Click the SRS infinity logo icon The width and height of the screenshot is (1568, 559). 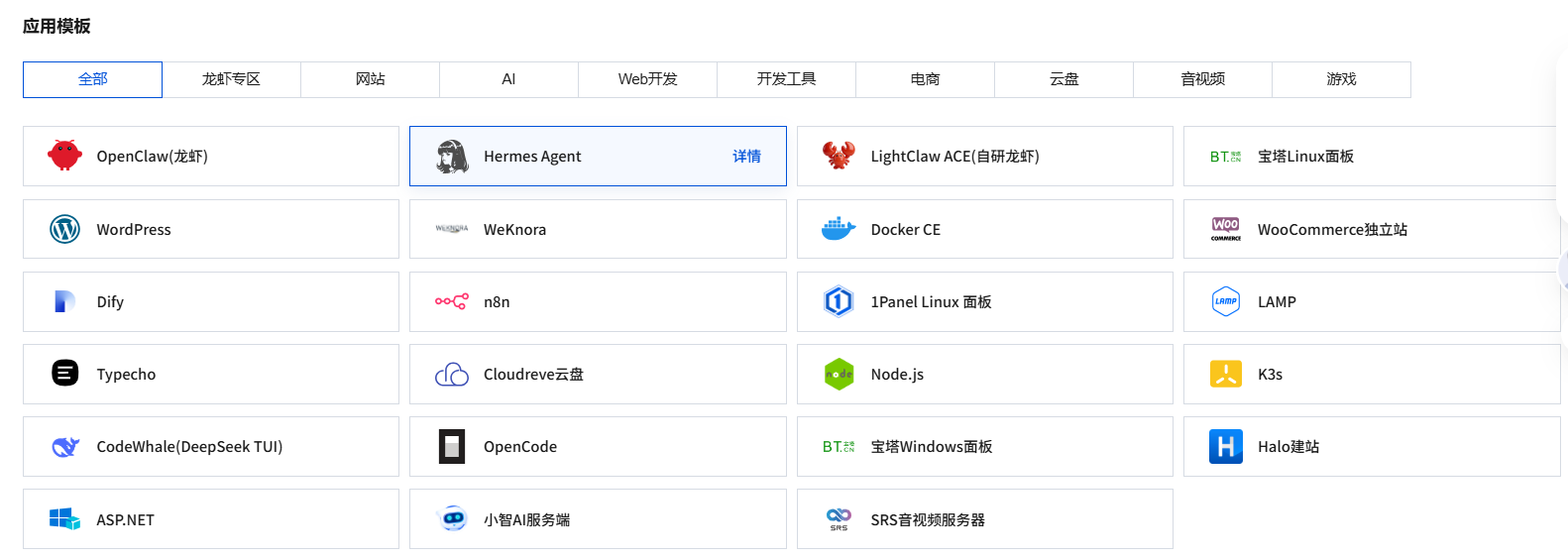pyautogui.click(x=839, y=518)
